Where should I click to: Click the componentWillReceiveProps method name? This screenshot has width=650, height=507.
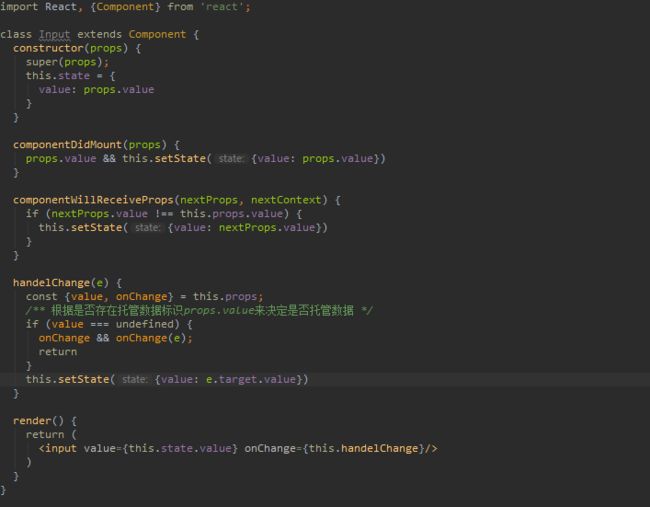click(95, 200)
